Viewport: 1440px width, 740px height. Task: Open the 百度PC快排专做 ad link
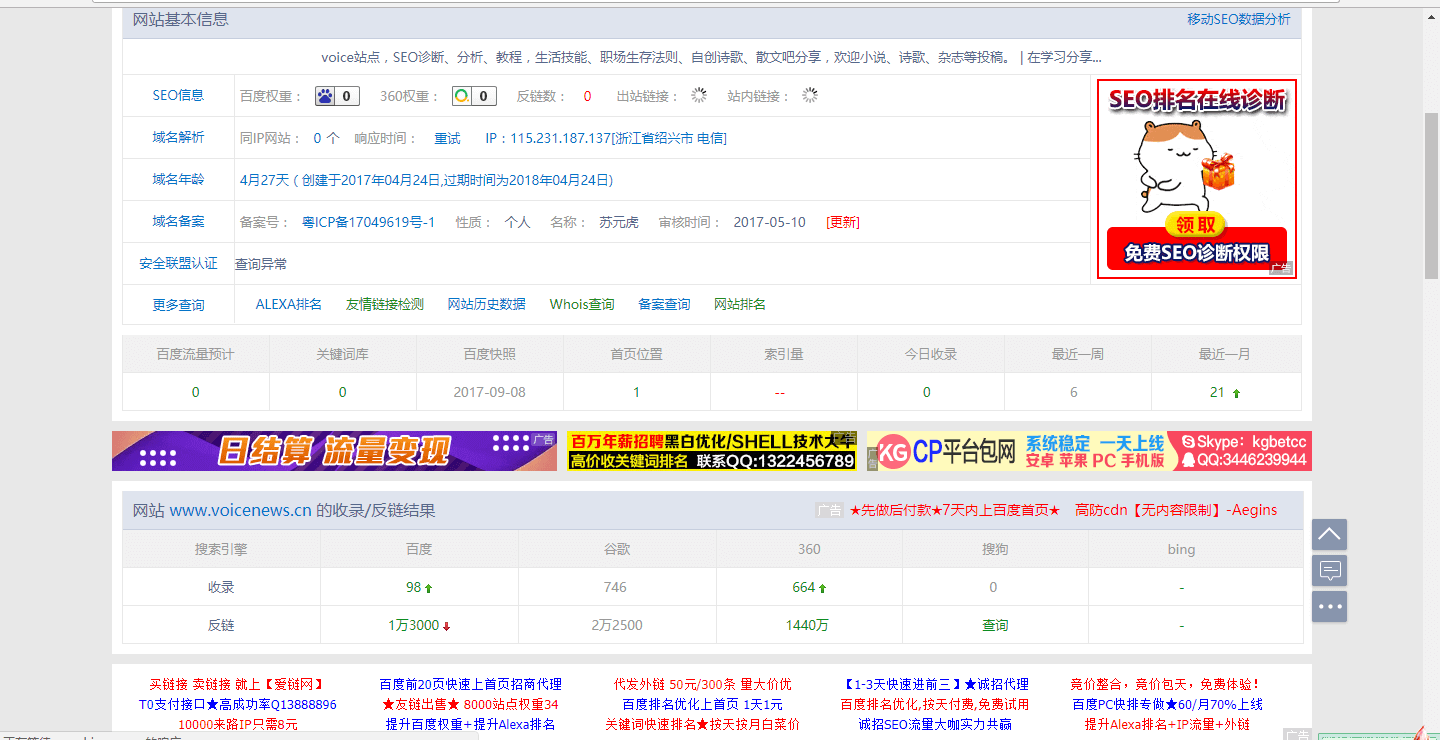[x=1167, y=704]
